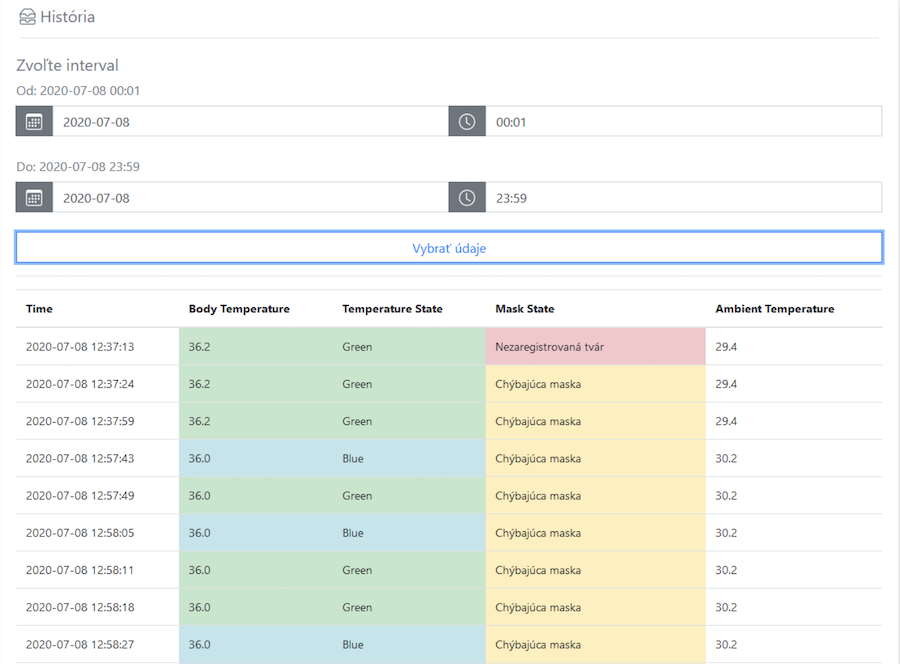Screen dimensions: 900x664
Task: Click Green state in the 12:37:13 row
Action: (357, 347)
